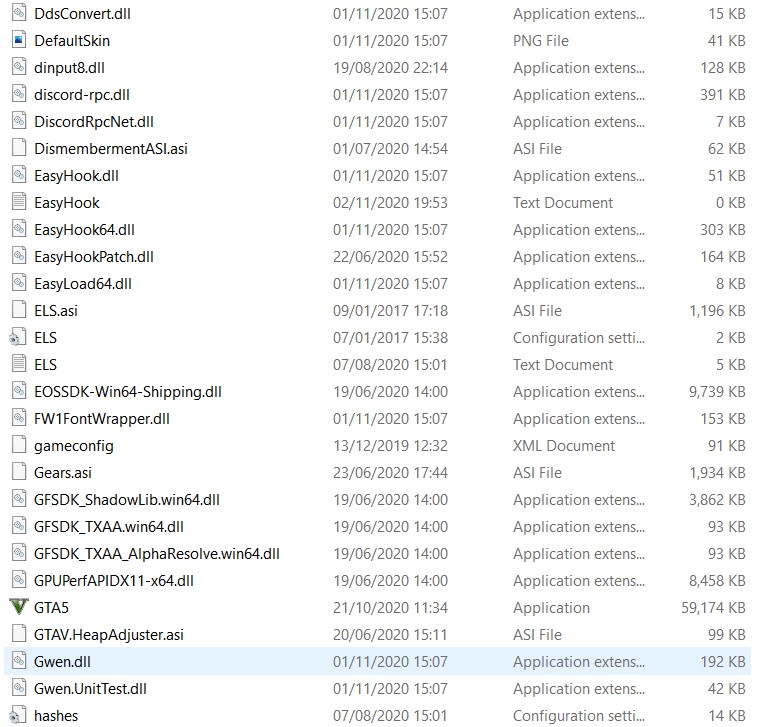Click the GFSDK_TXAA.win64.dll file icon

click(19, 526)
